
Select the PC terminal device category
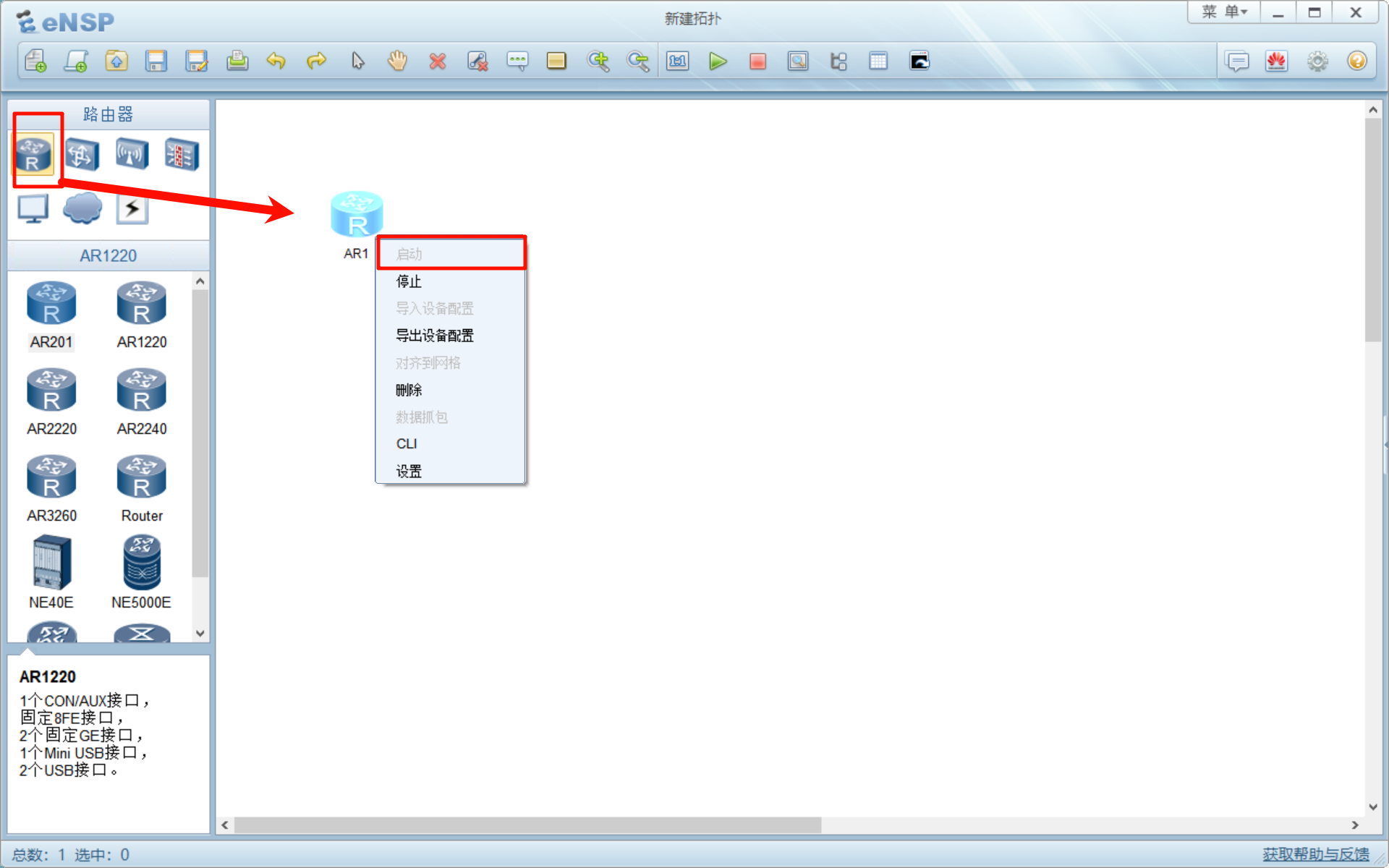coord(33,208)
